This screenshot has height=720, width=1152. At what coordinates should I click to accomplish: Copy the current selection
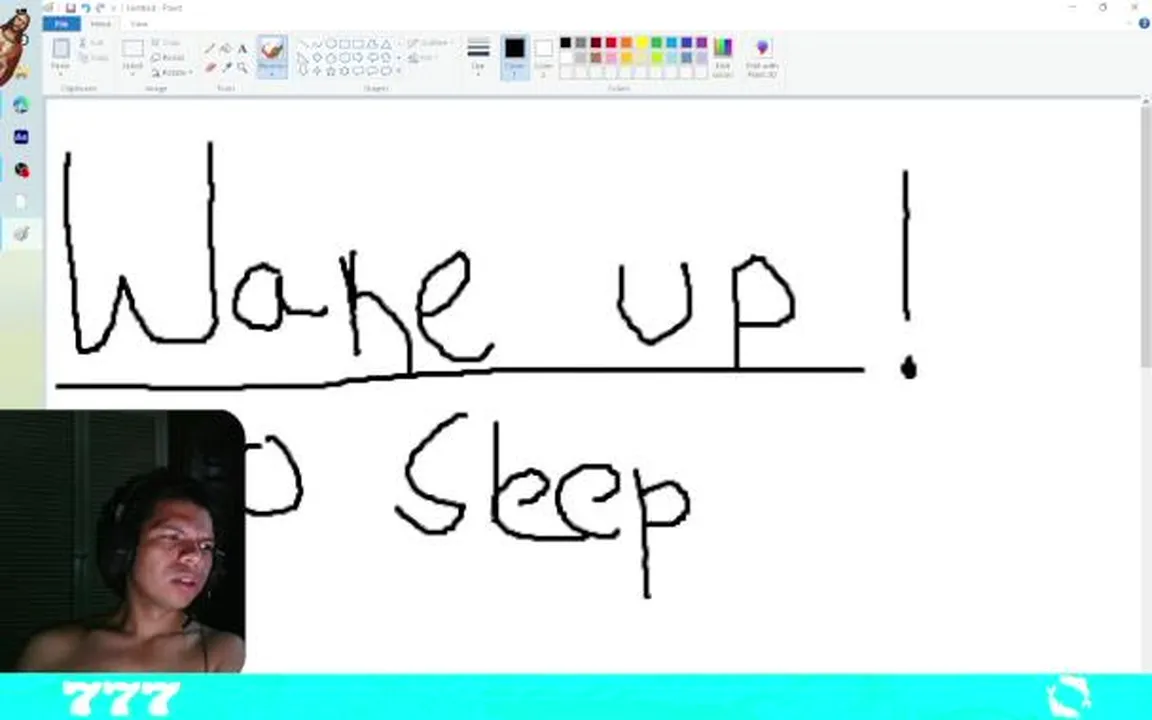94,57
